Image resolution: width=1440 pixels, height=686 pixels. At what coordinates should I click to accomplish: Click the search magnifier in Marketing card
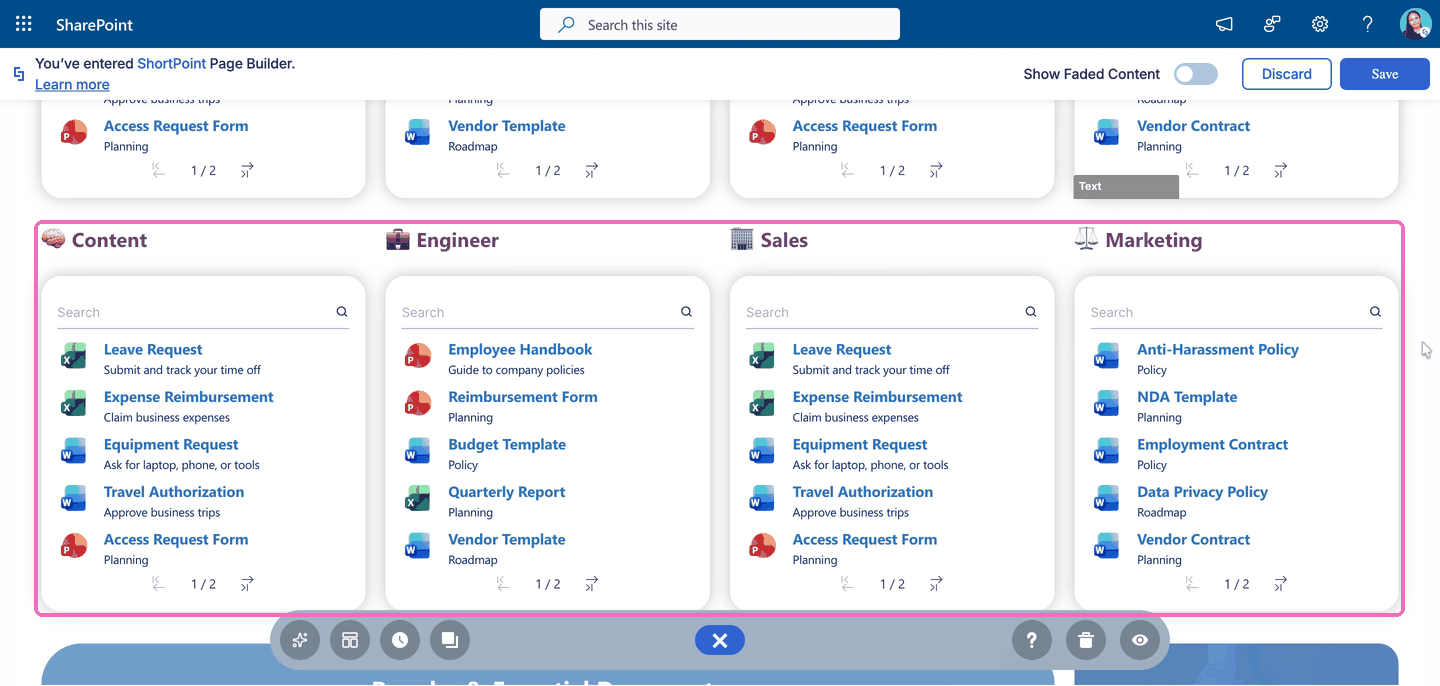point(1375,312)
